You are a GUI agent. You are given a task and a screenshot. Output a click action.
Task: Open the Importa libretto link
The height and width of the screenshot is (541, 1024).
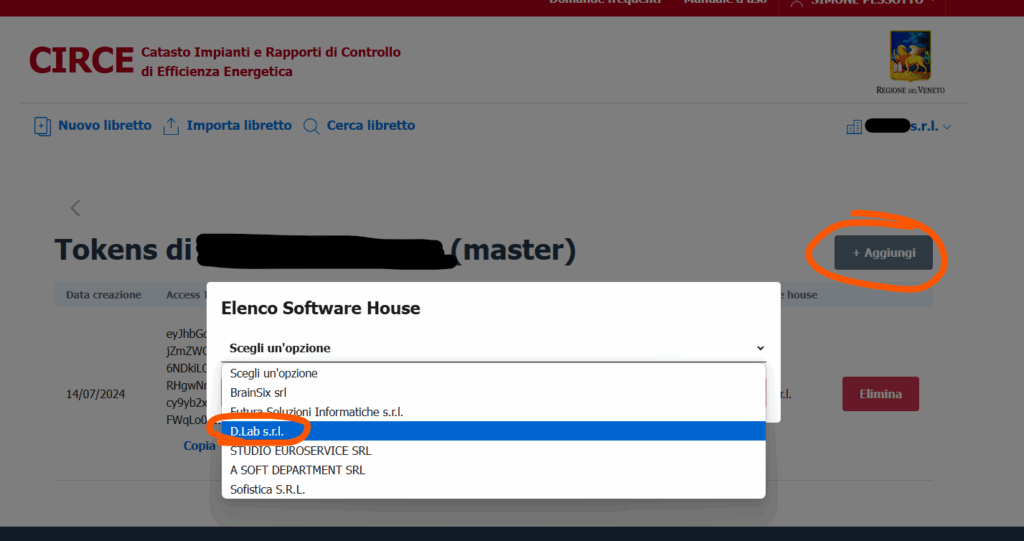coord(239,125)
